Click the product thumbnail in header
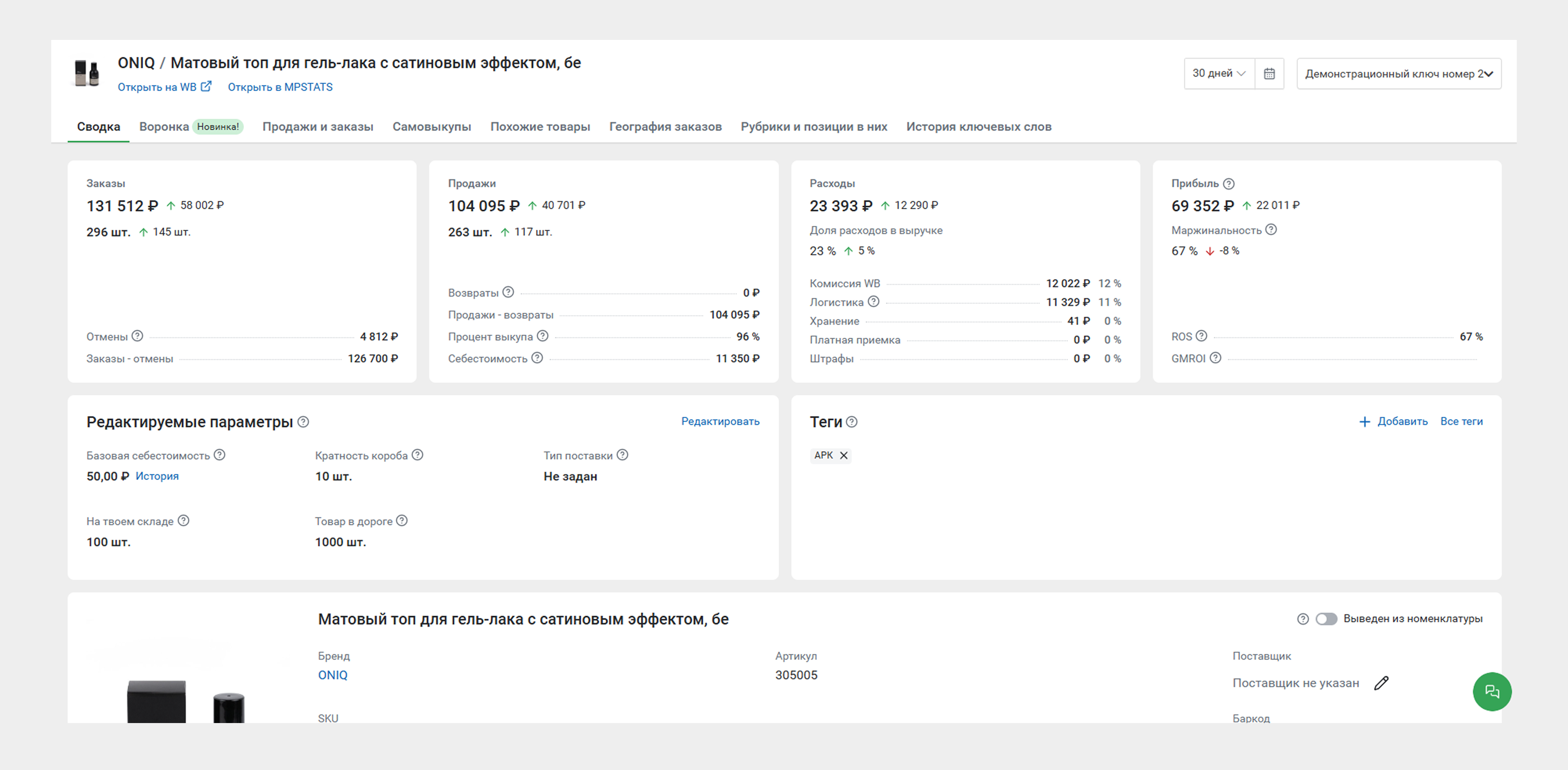 pyautogui.click(x=87, y=74)
